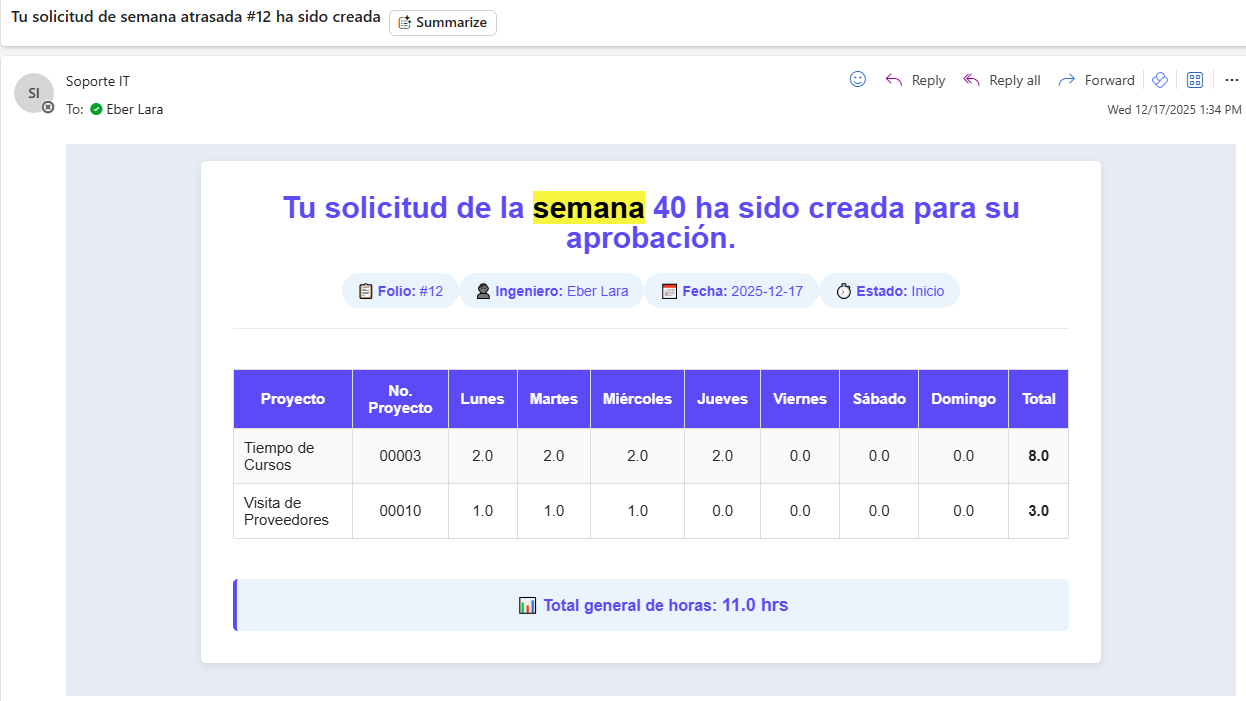Click the Folio #12 badge in the email
The height and width of the screenshot is (701, 1246).
point(400,290)
